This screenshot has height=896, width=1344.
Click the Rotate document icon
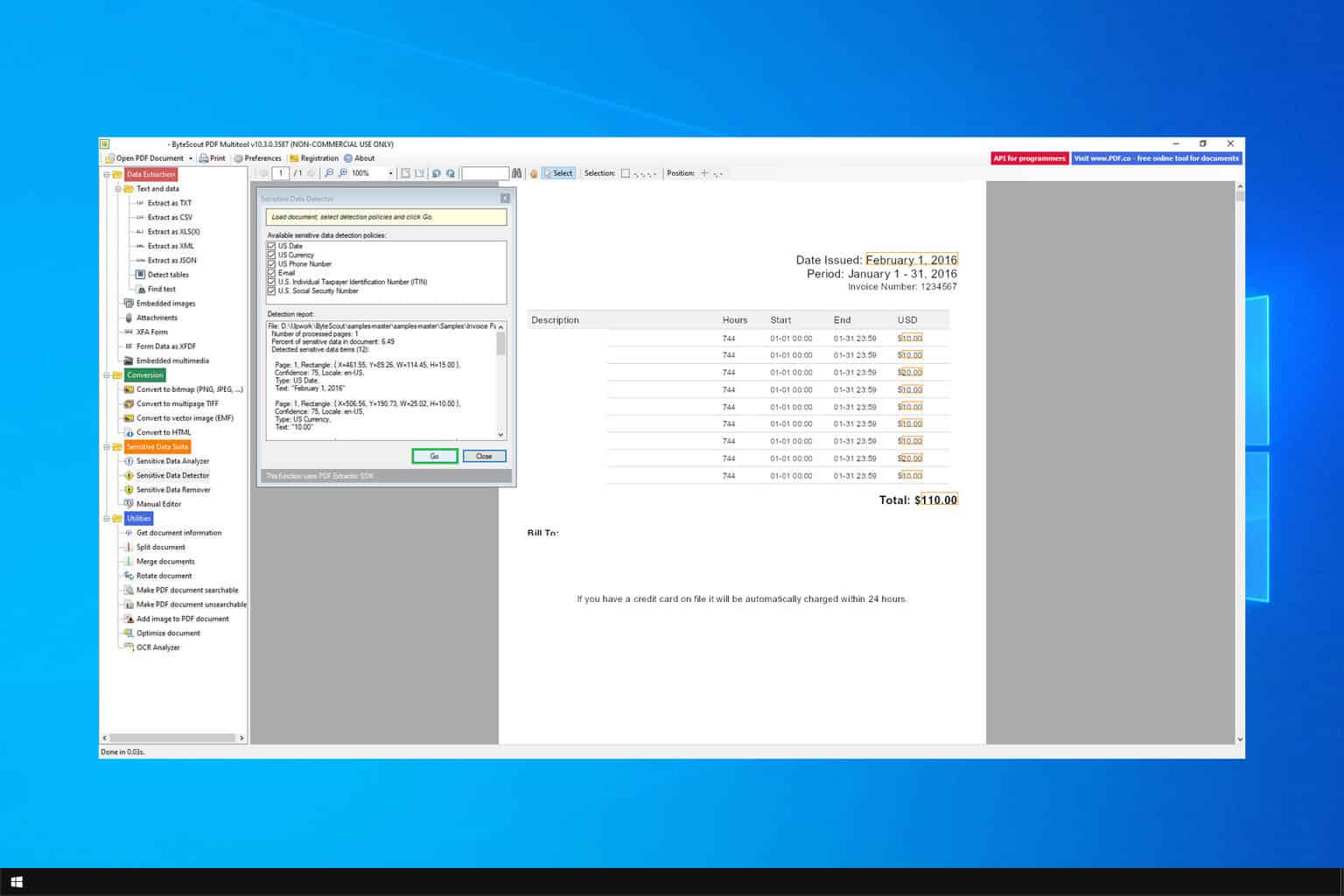coord(129,576)
